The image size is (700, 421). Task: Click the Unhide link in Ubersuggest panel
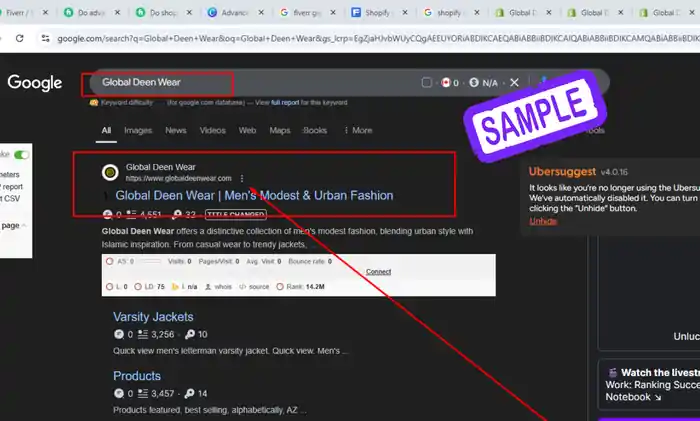543,221
